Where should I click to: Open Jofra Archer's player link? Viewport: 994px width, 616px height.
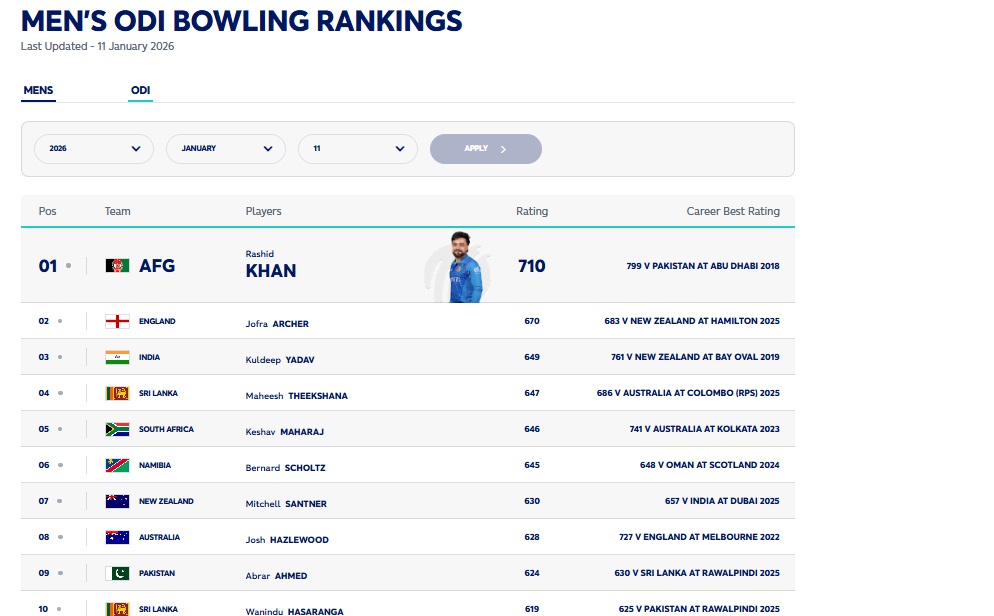pos(277,324)
